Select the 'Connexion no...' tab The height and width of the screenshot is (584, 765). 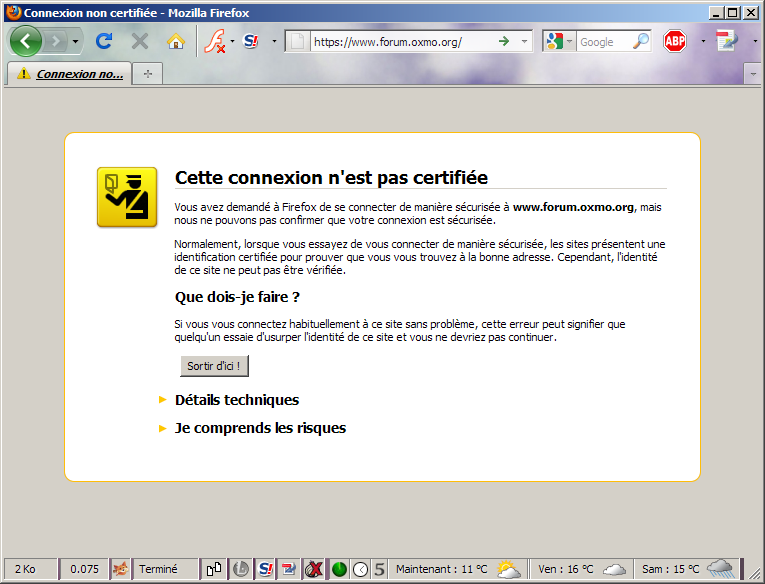70,74
